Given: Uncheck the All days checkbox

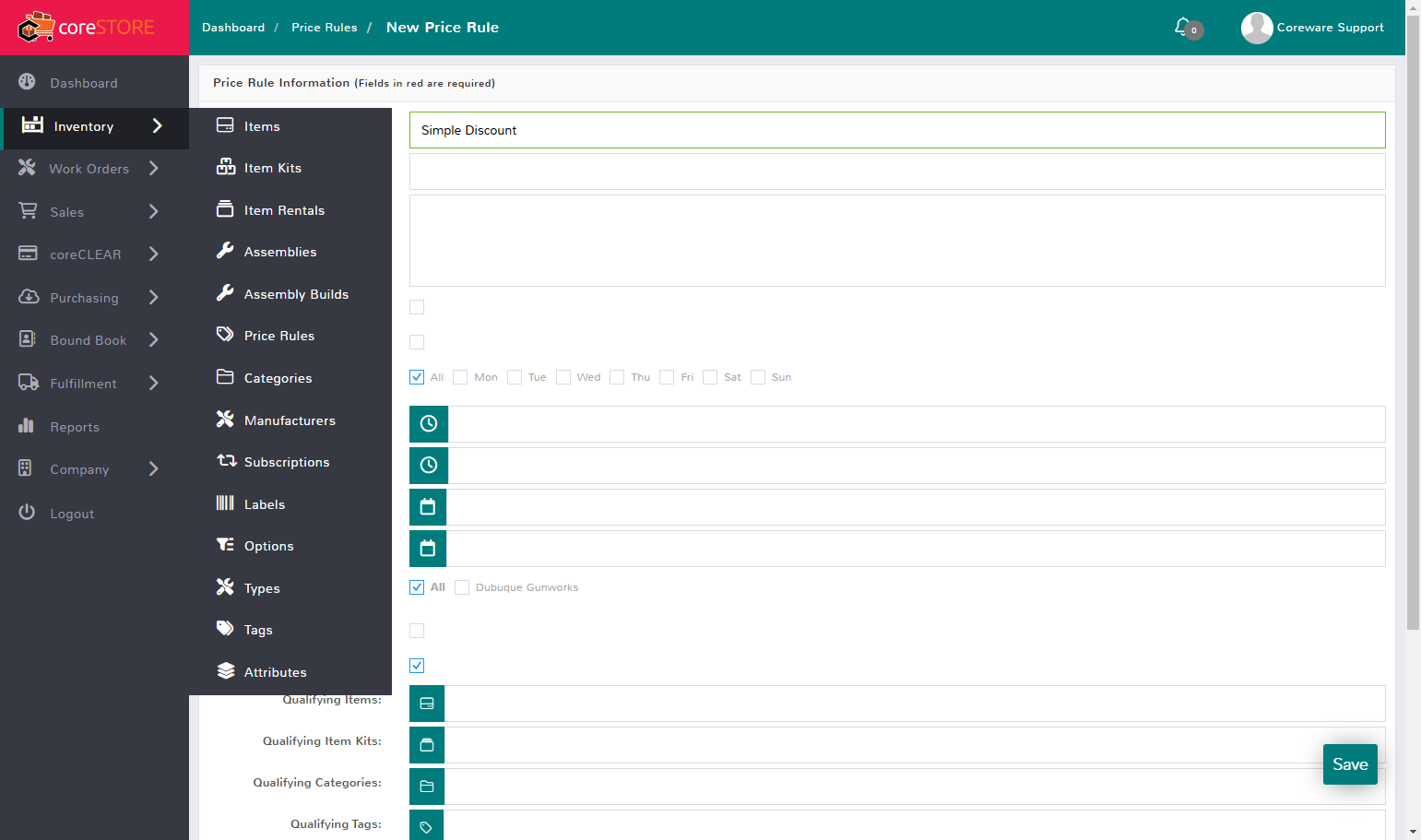Looking at the screenshot, I should [417, 377].
